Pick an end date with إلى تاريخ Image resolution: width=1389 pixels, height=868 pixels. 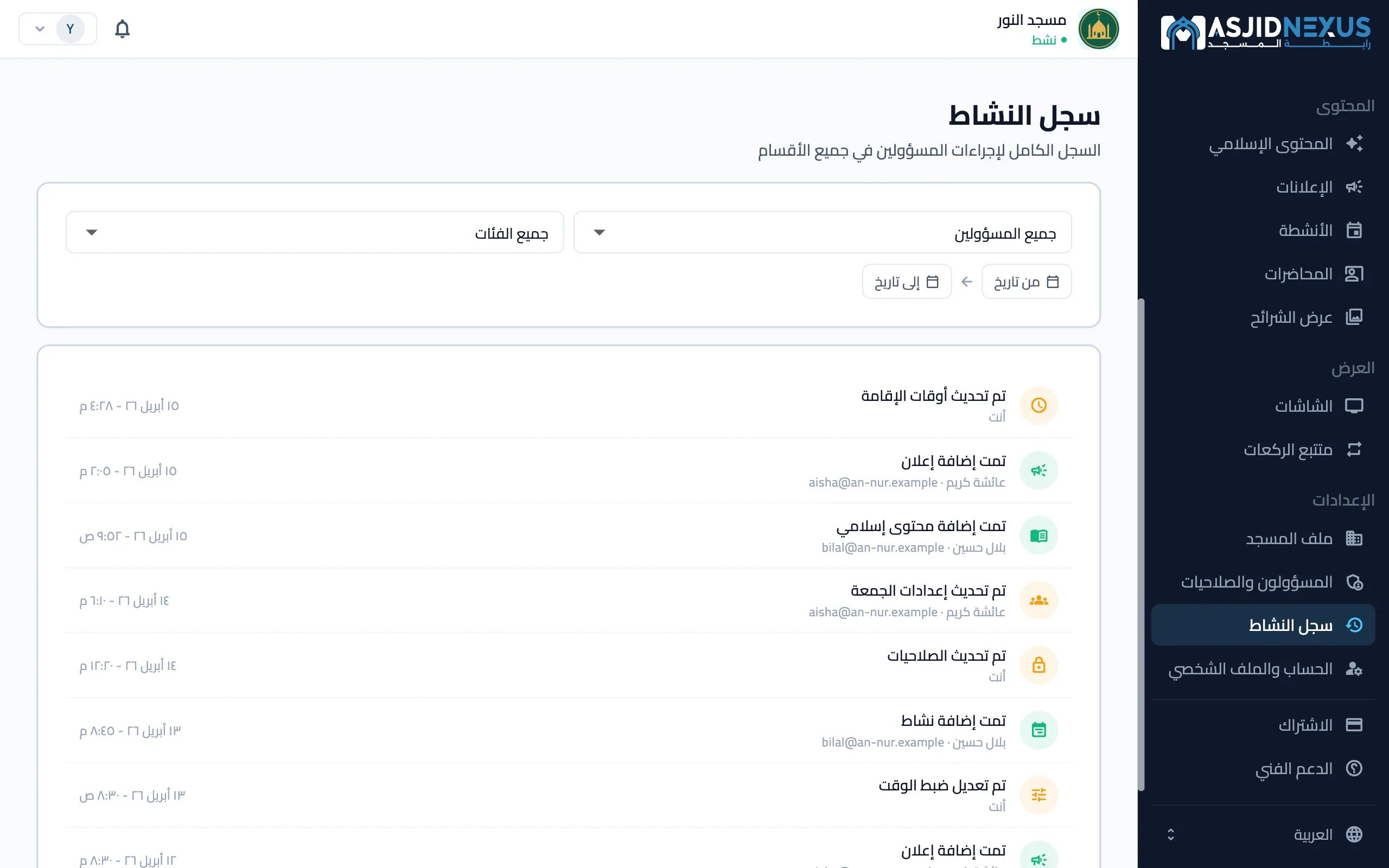[906, 282]
